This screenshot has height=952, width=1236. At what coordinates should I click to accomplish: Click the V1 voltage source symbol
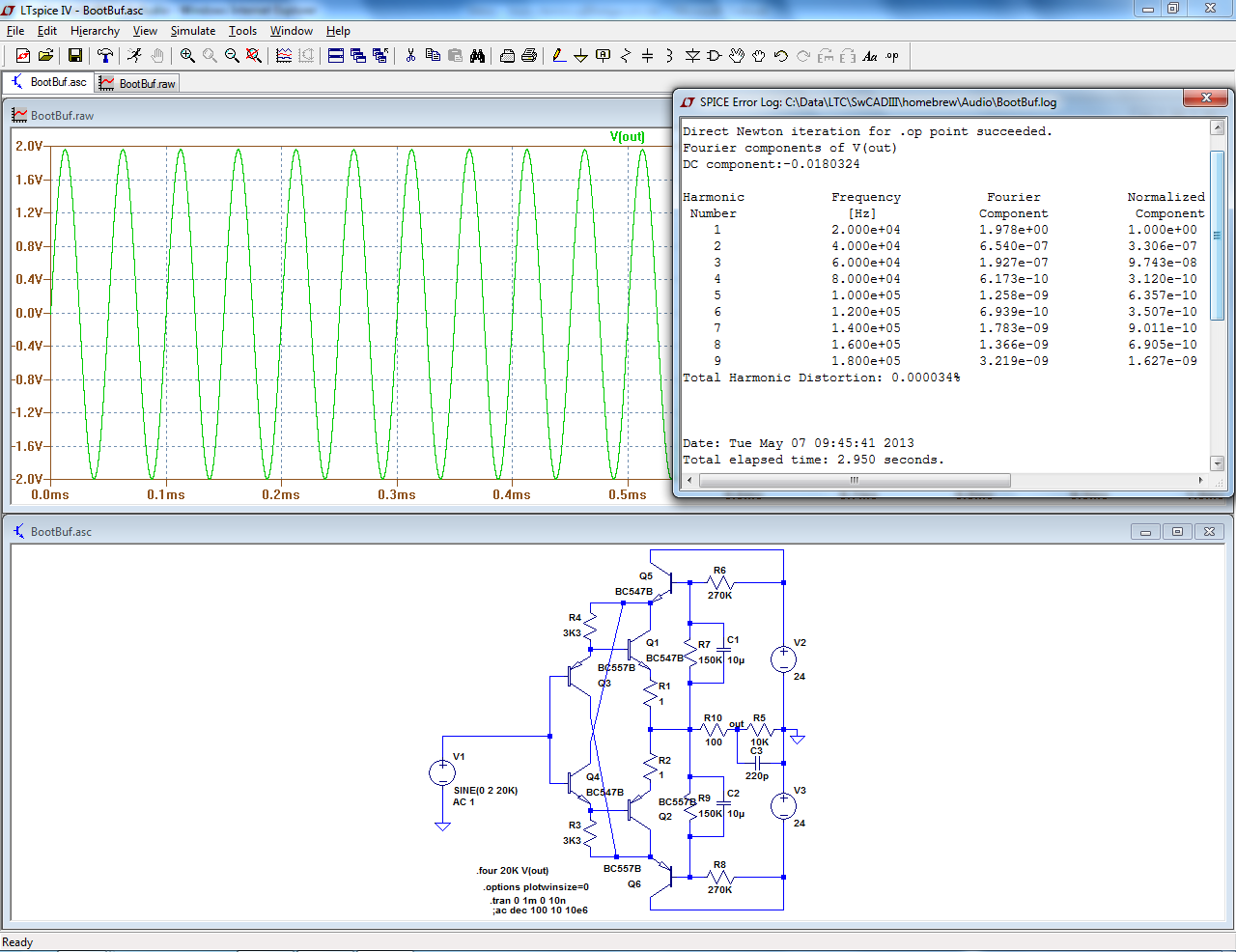[442, 771]
